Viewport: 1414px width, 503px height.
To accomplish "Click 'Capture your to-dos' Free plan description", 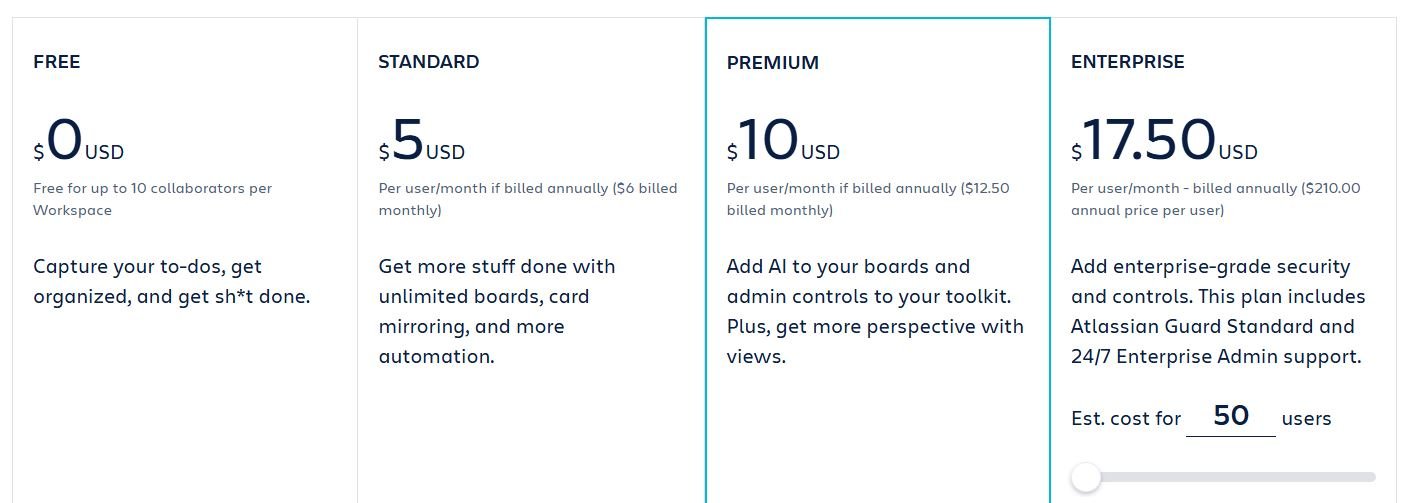I will tap(172, 282).
